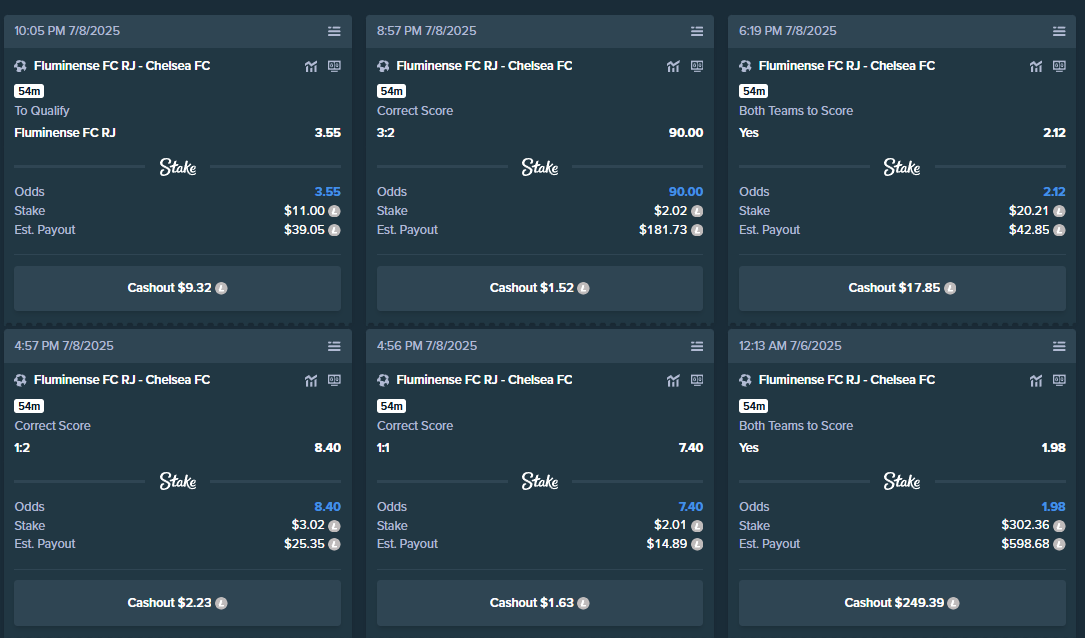Image resolution: width=1085 pixels, height=638 pixels.
Task: Click the soccer ball icon on the 4:56 PM bet
Action: (383, 381)
